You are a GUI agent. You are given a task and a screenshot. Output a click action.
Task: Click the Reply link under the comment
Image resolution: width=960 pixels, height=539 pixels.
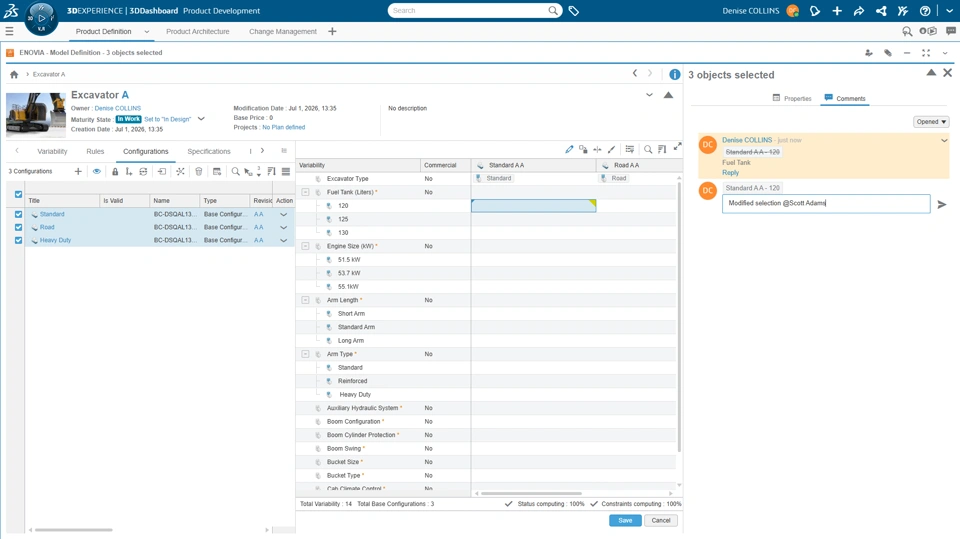730,173
